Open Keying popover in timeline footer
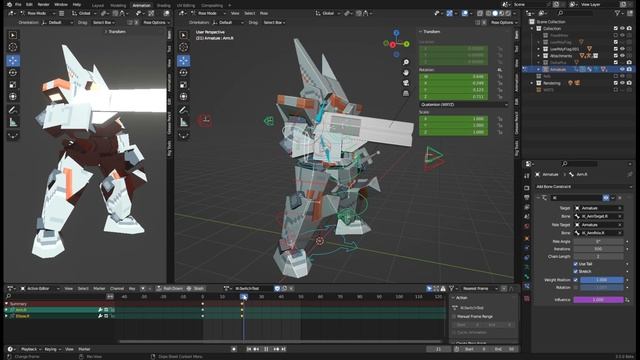Image resolution: width=640 pixels, height=360 pixels. click(x=52, y=349)
